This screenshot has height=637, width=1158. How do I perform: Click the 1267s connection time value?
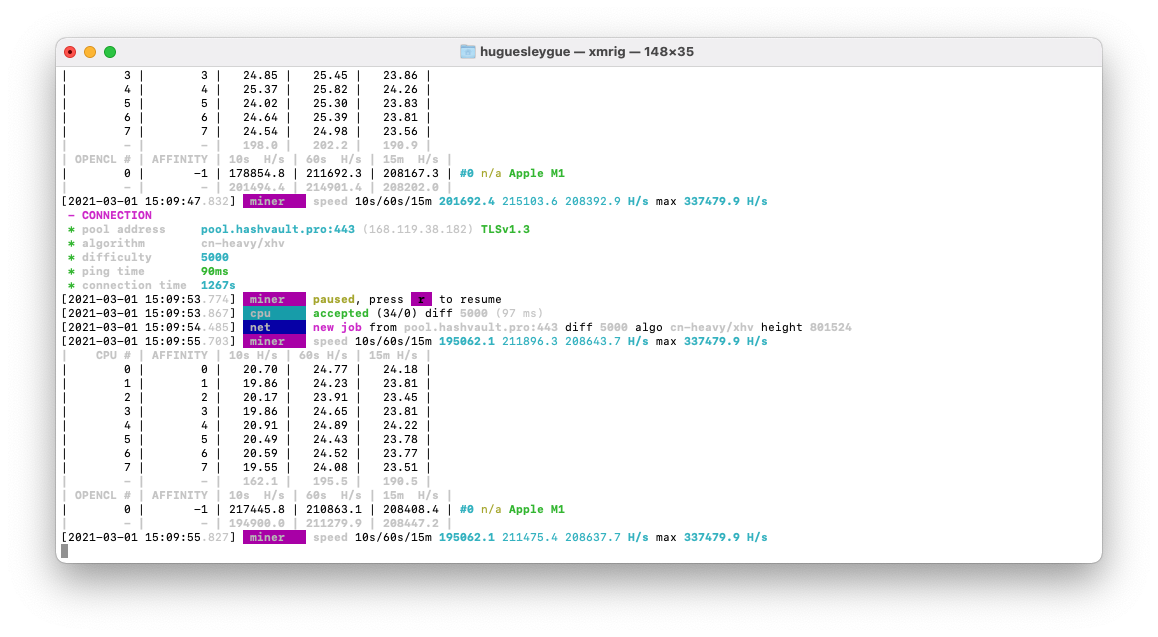217,285
